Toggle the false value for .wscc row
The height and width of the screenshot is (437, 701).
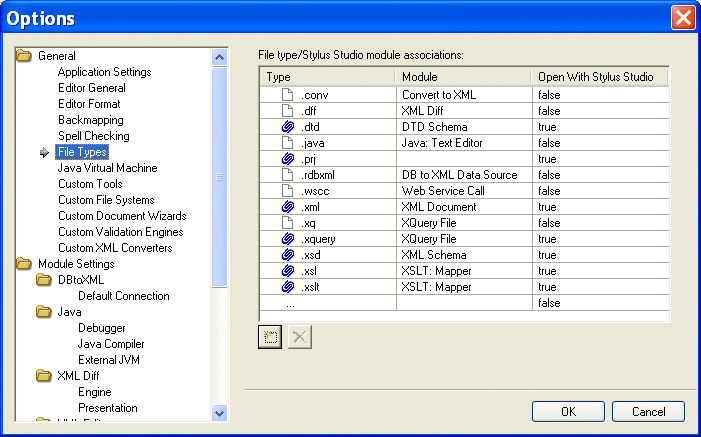coord(599,191)
